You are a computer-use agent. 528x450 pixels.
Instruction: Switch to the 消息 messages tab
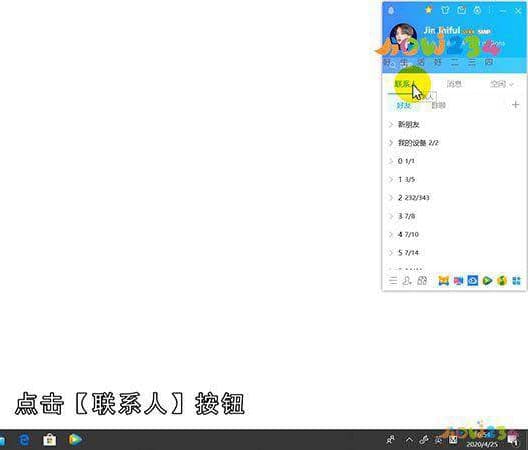tap(454, 84)
